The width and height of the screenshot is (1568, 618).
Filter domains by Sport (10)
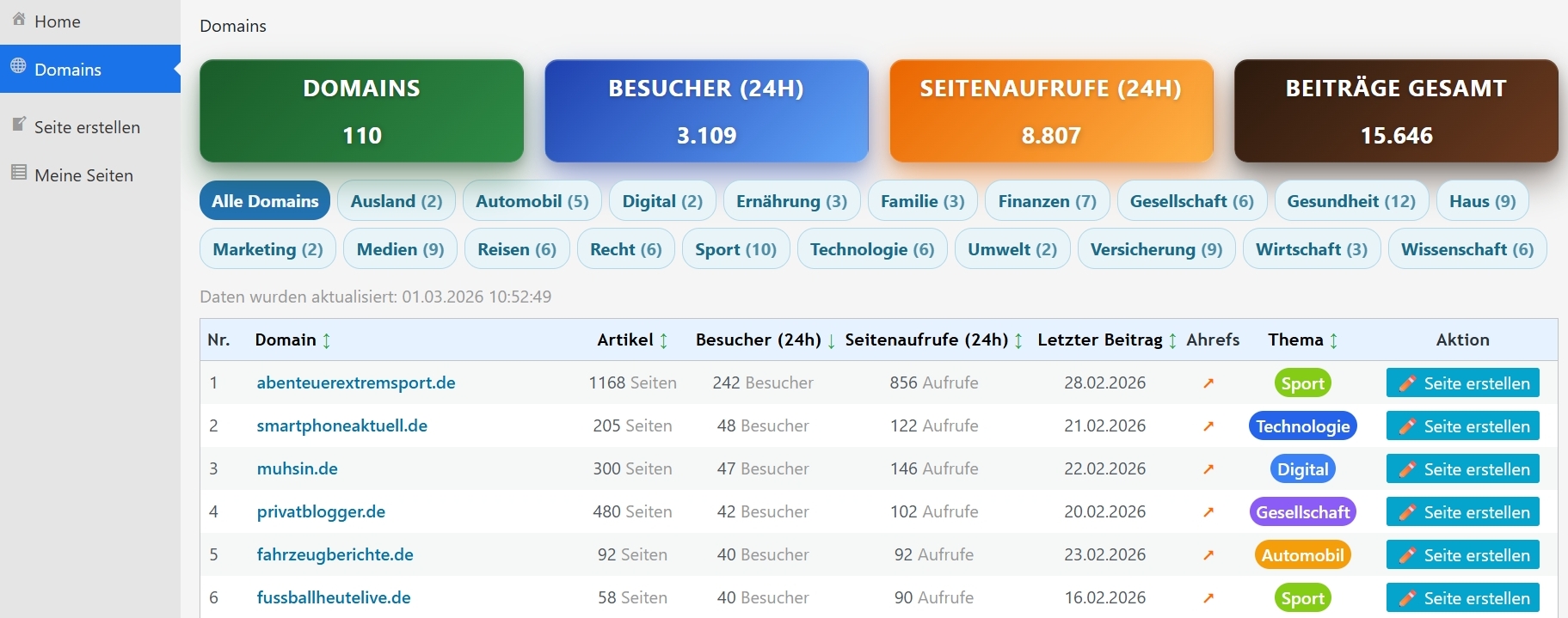pos(736,249)
